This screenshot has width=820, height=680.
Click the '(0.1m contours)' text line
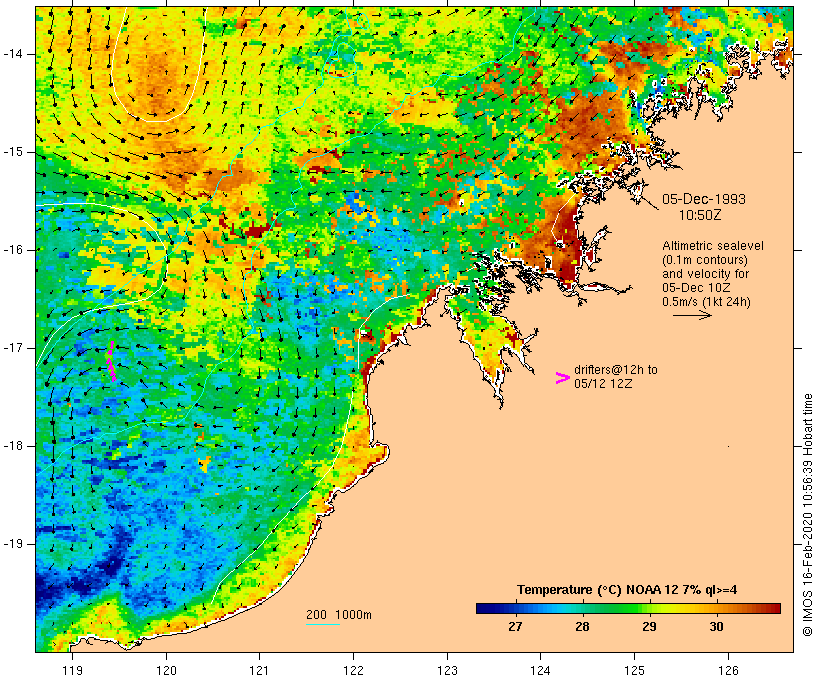pos(705,260)
